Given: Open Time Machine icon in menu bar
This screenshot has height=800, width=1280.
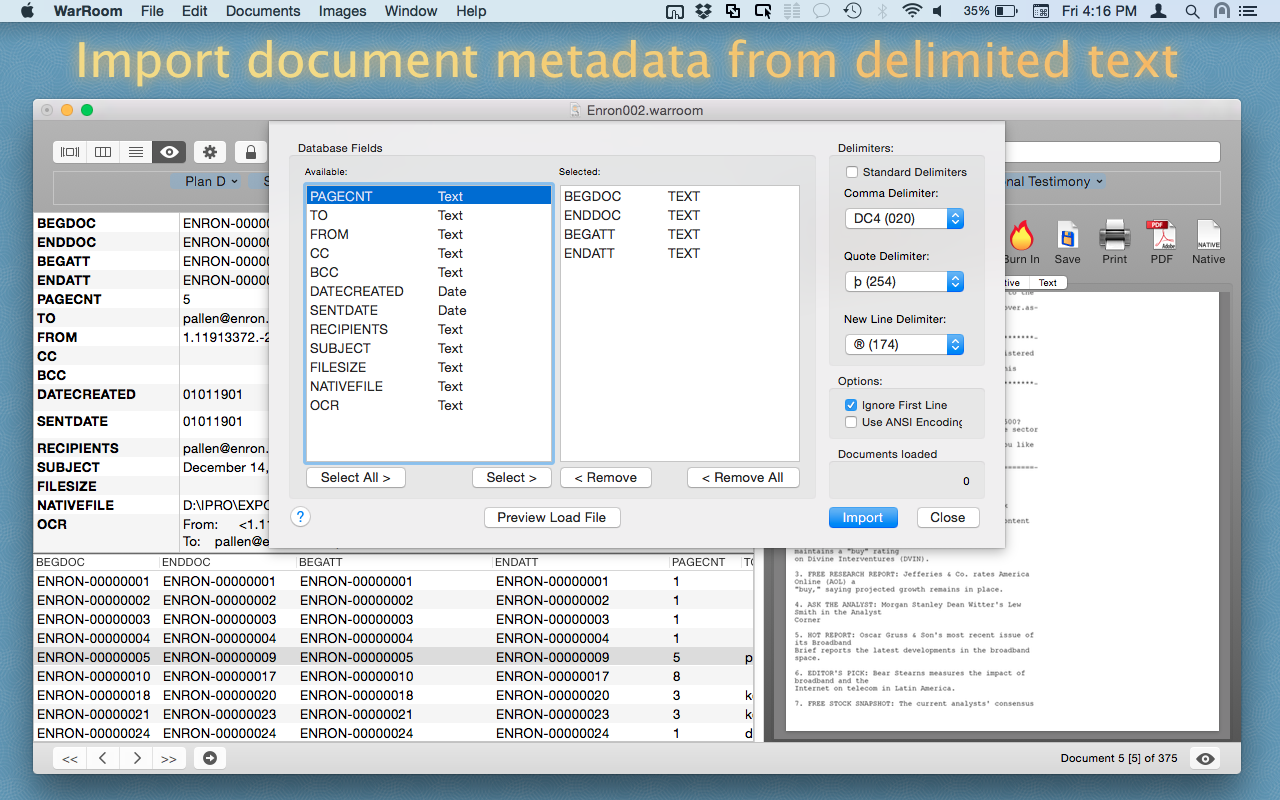Looking at the screenshot, I should tap(852, 11).
